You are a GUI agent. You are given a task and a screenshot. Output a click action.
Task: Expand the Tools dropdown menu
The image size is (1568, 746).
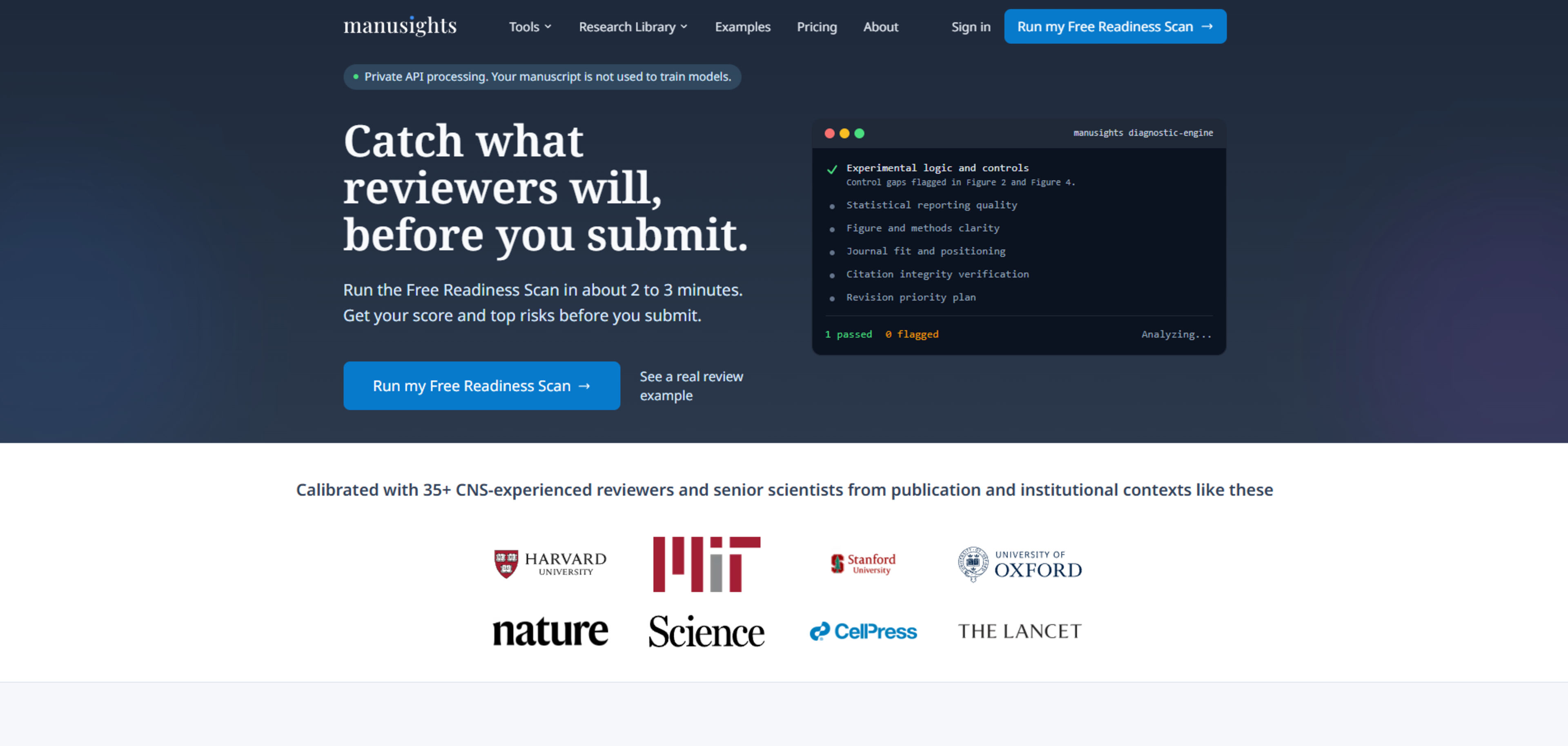point(530,27)
